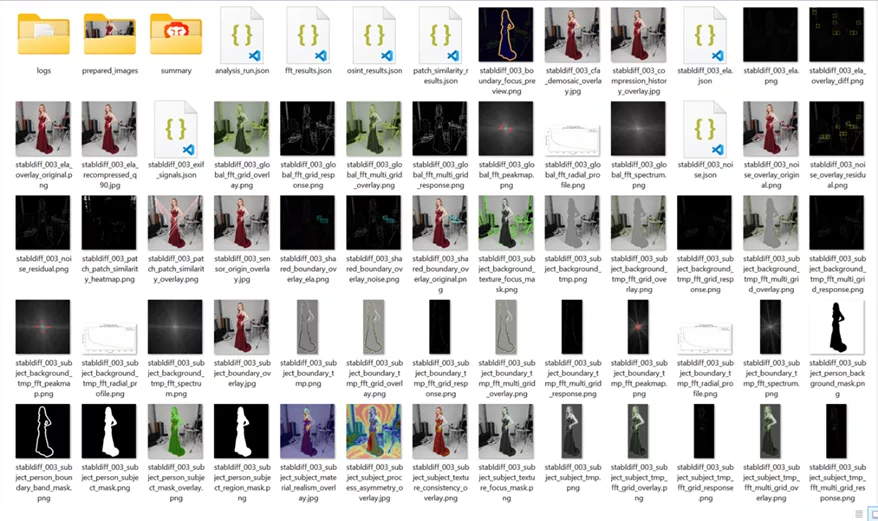Select the sensor_origin_overlay.jpg thumbnail
The width and height of the screenshot is (878, 521).
click(x=241, y=222)
